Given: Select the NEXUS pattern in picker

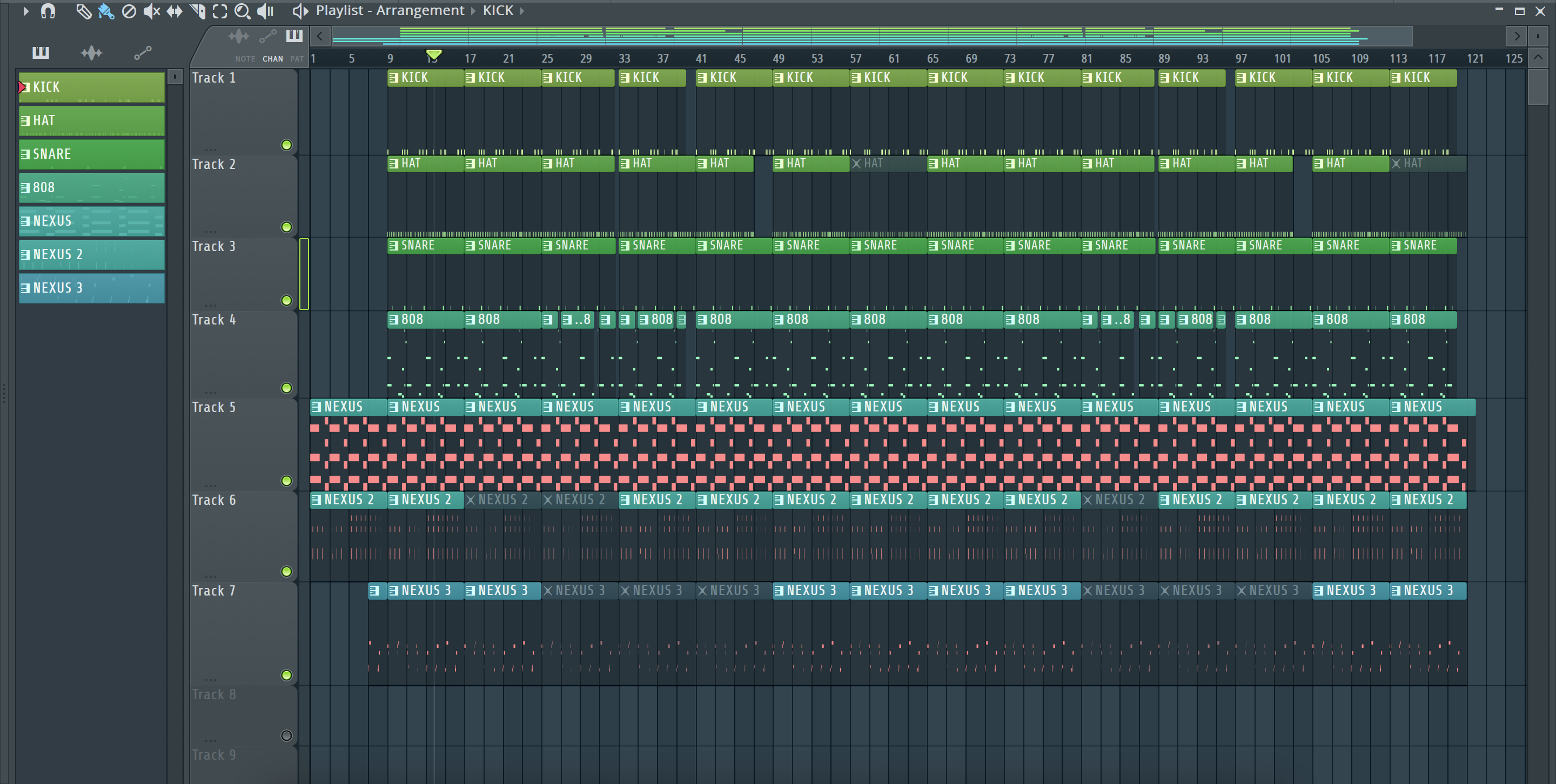Looking at the screenshot, I should (x=92, y=221).
